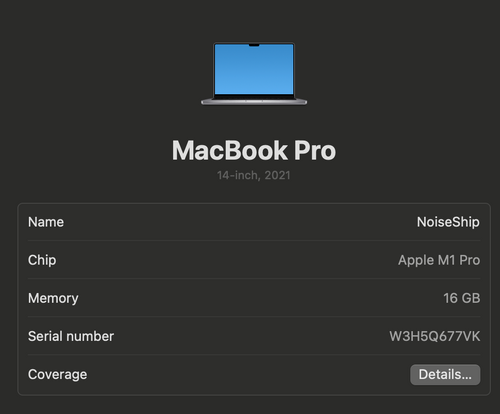Click the word Pro in the title
This screenshot has height=414, width=500.
tap(315, 150)
